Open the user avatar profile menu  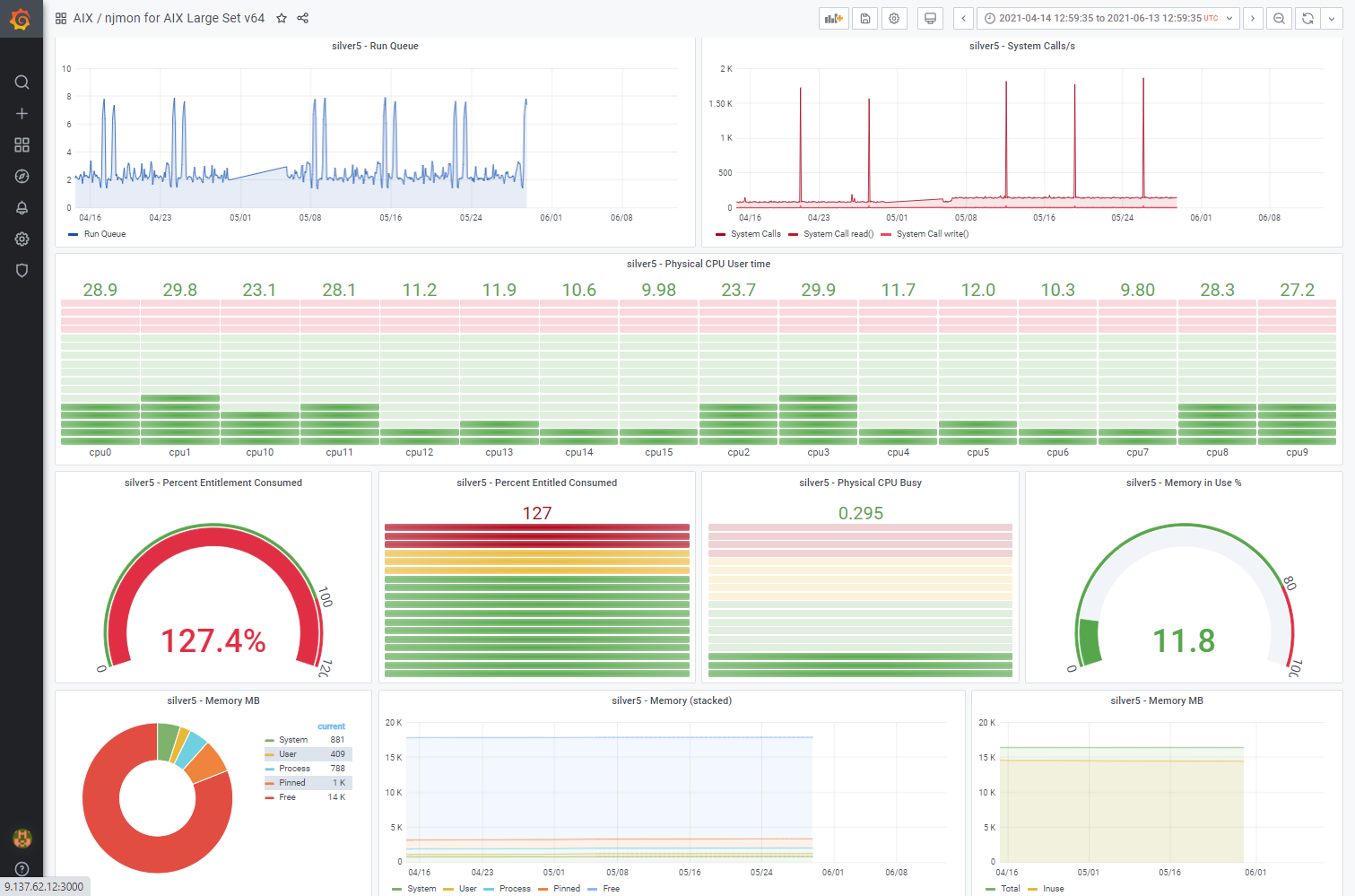click(x=22, y=838)
